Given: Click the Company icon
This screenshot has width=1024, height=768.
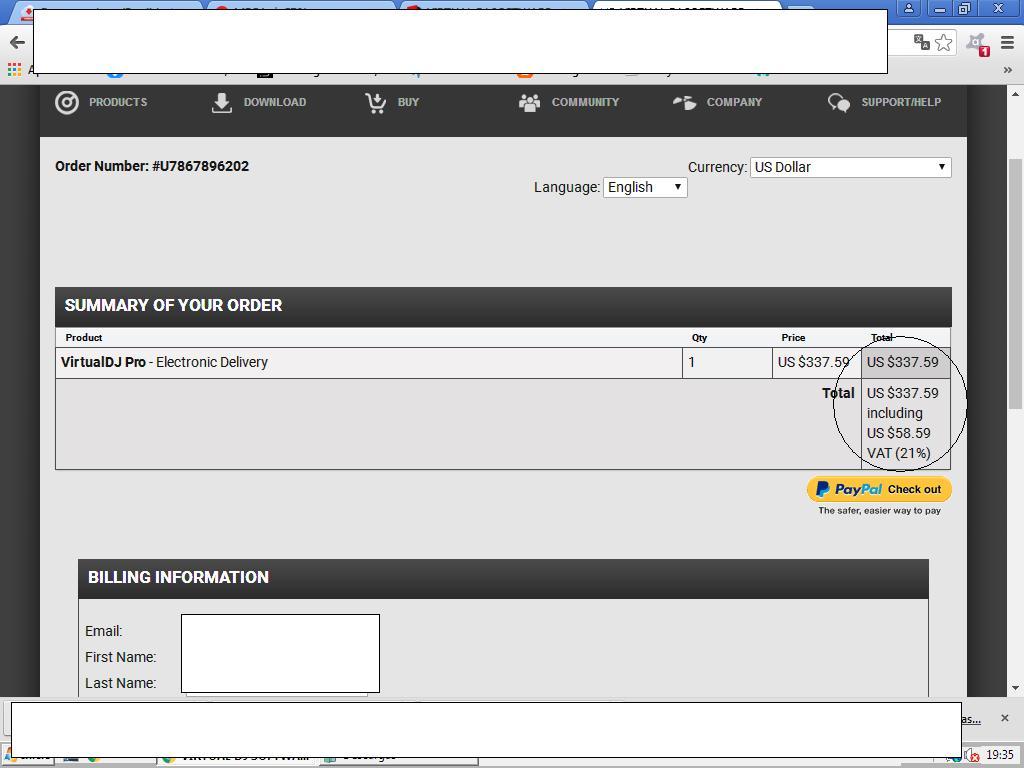Looking at the screenshot, I should (685, 103).
